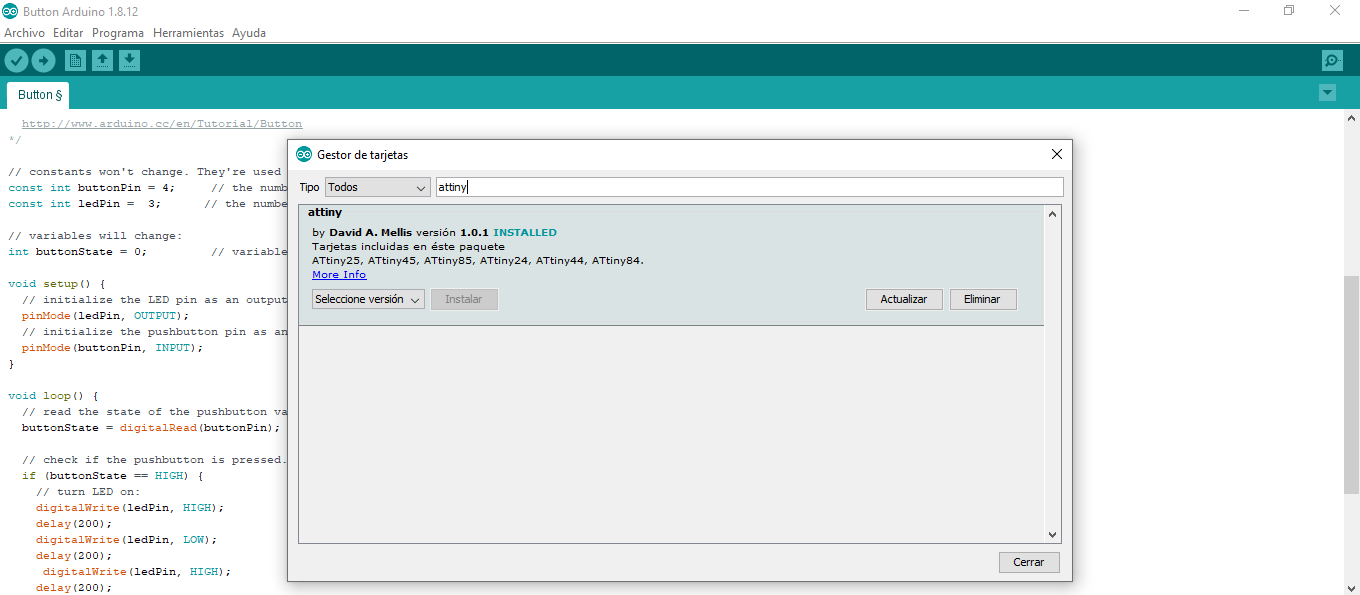Click the board list scroll up arrow

click(1052, 213)
